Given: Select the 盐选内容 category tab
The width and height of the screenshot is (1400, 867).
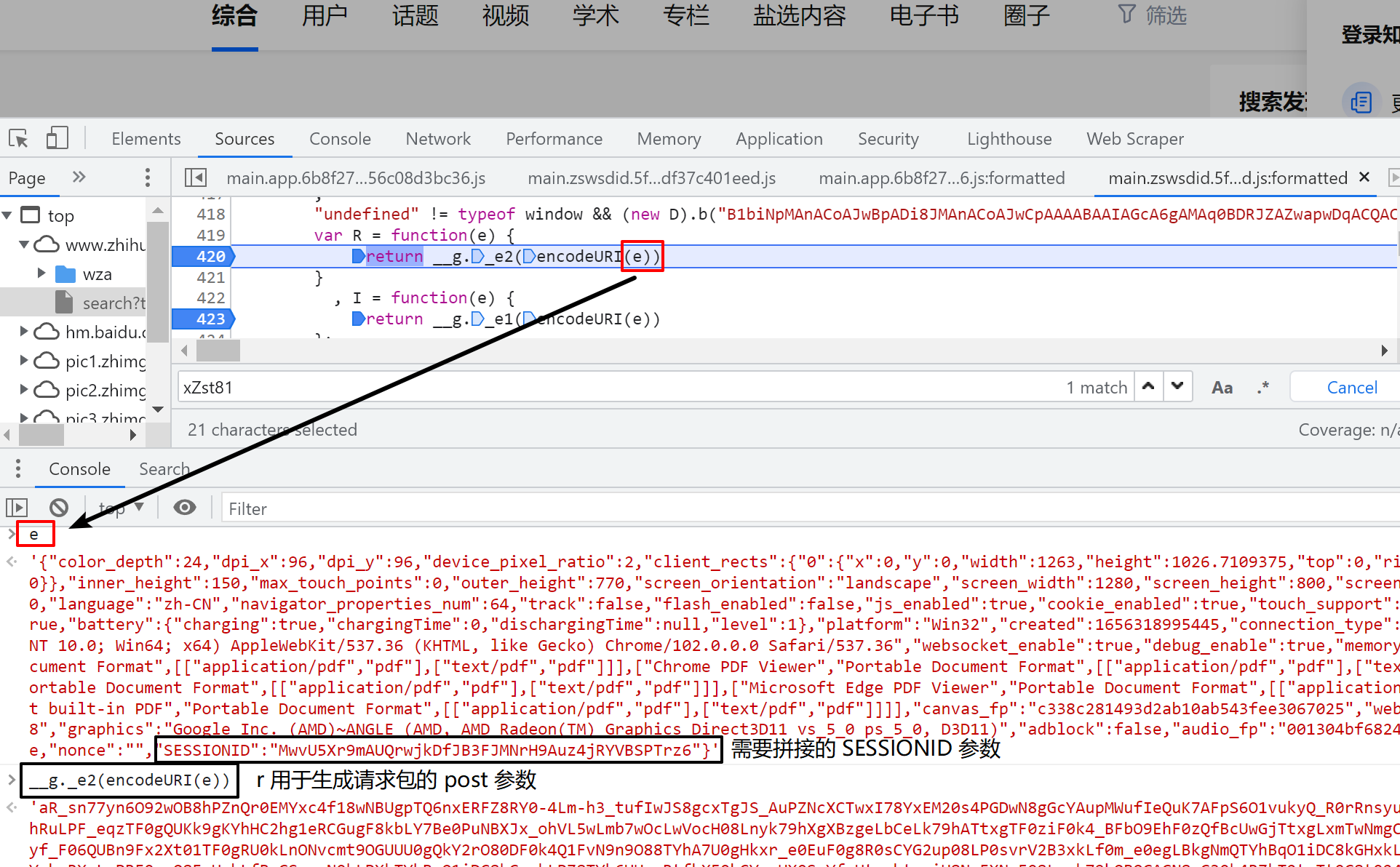Looking at the screenshot, I should (799, 15).
